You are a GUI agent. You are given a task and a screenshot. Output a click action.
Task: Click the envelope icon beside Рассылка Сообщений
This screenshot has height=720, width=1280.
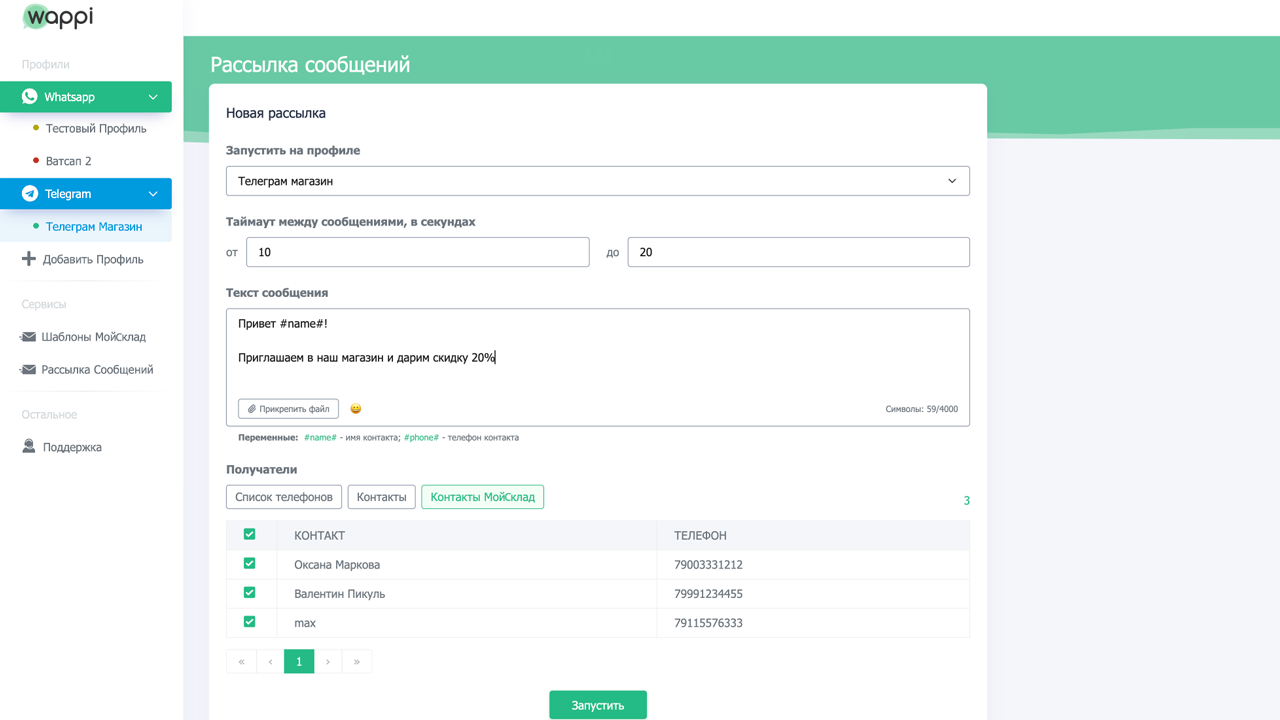28,370
